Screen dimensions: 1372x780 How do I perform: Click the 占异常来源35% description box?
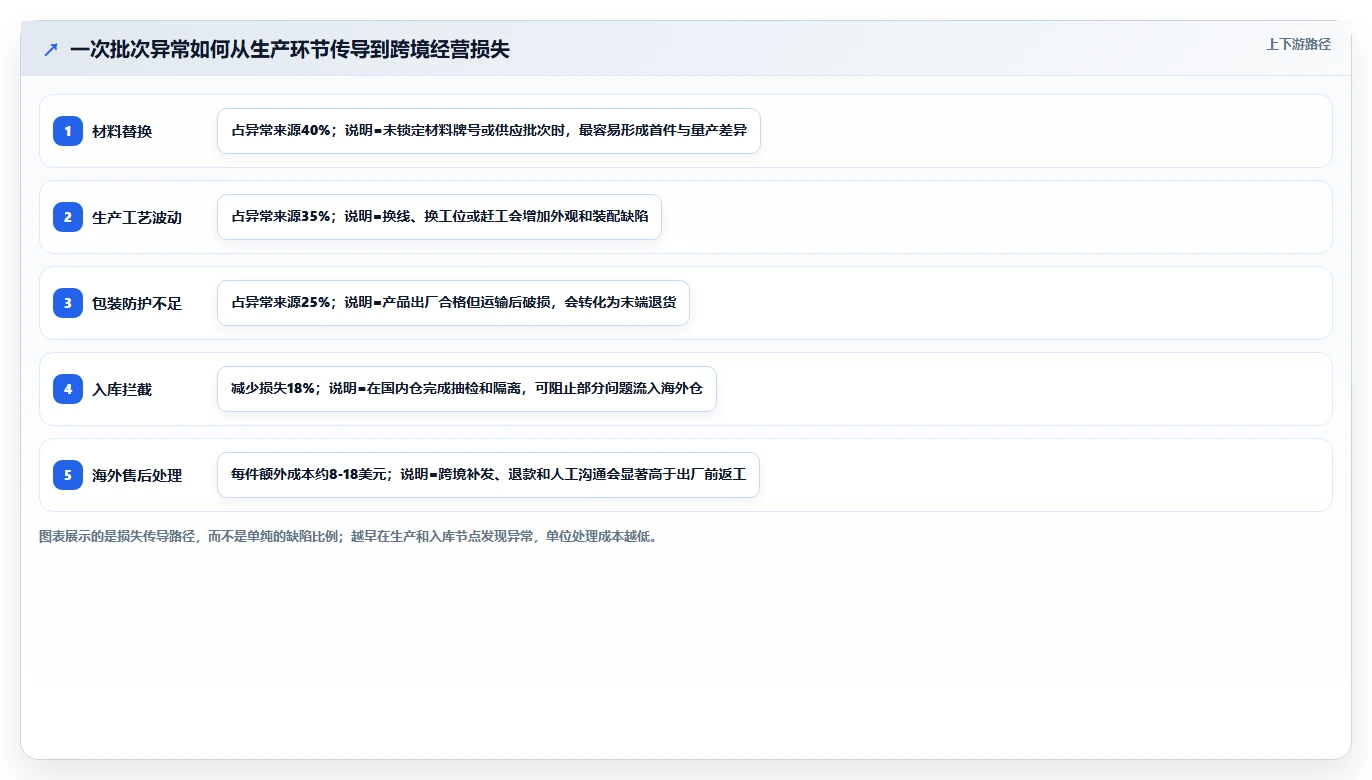point(439,217)
